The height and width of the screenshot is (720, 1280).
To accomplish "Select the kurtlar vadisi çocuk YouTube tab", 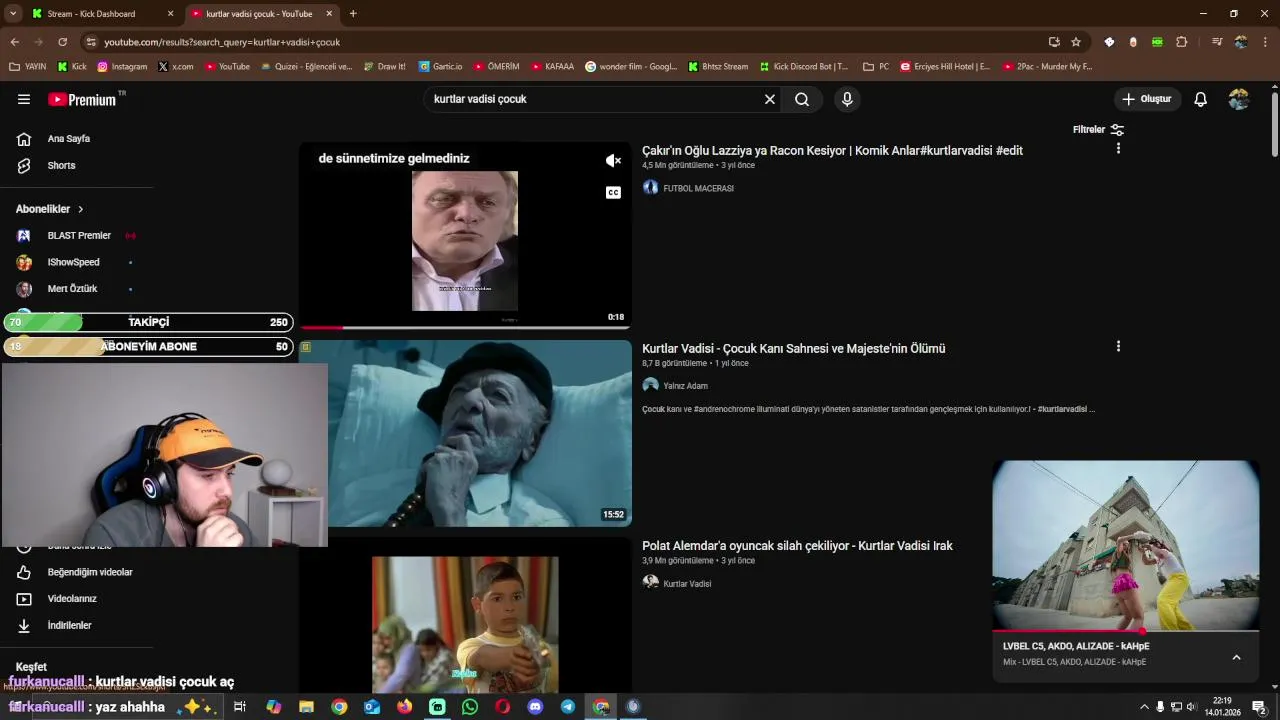I will 259,14.
